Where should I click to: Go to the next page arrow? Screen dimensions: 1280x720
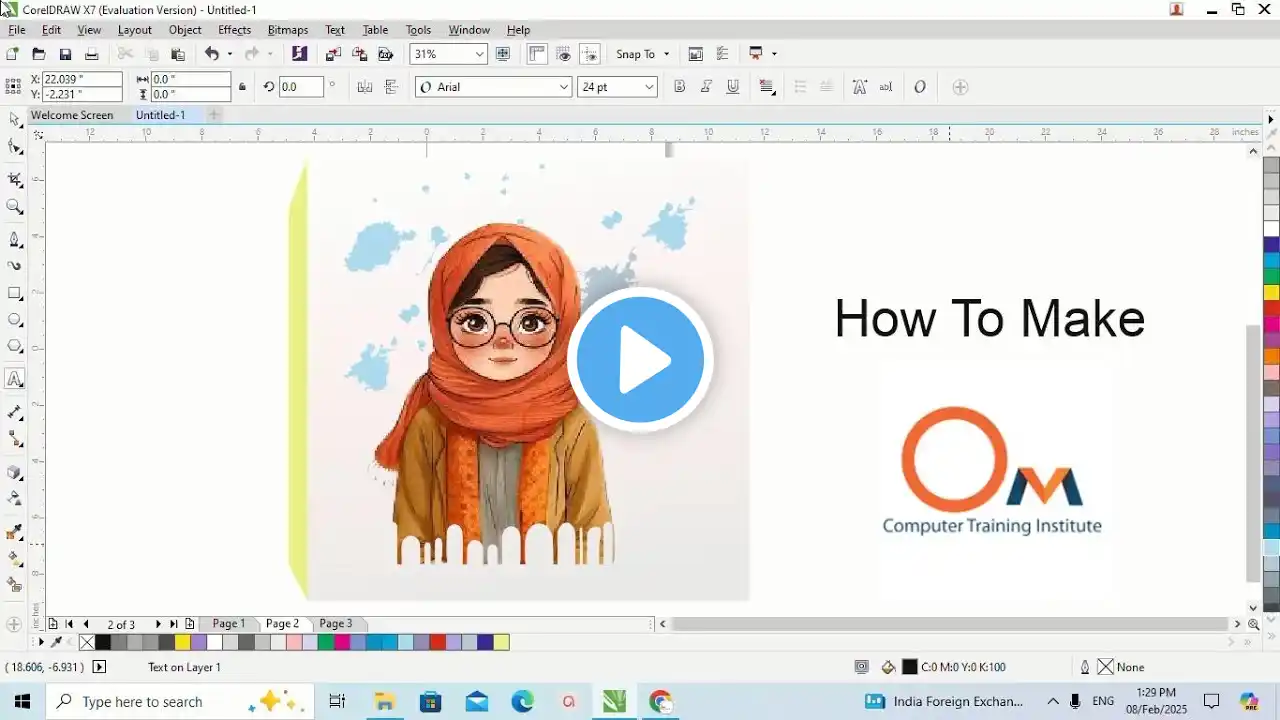(x=158, y=624)
